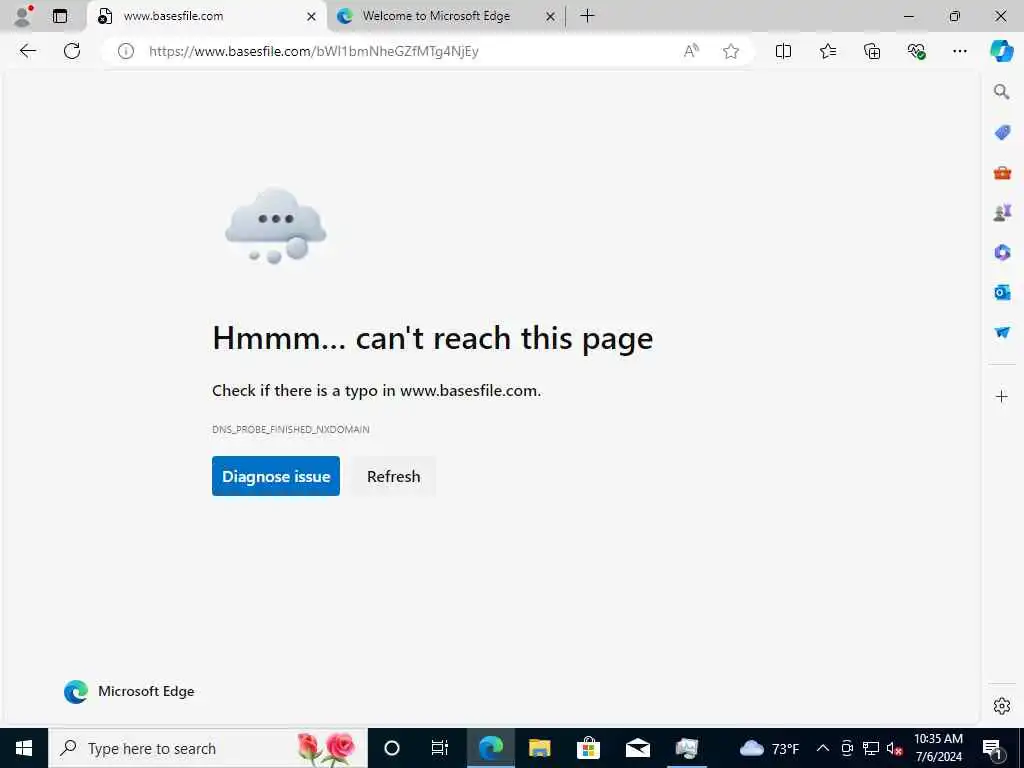Open split screen icon

pyautogui.click(x=783, y=51)
